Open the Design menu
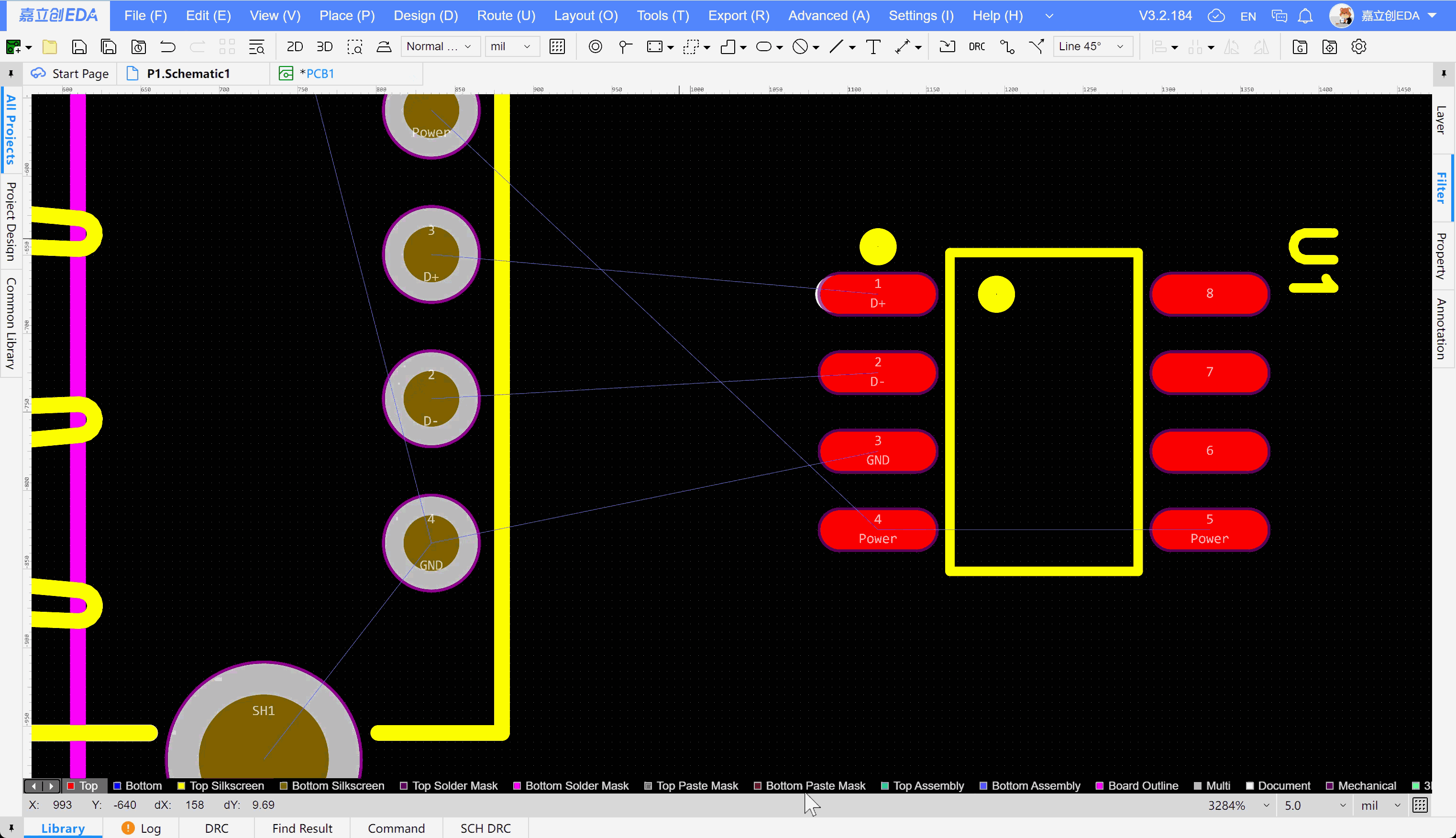Image resolution: width=1456 pixels, height=838 pixels. pos(425,15)
